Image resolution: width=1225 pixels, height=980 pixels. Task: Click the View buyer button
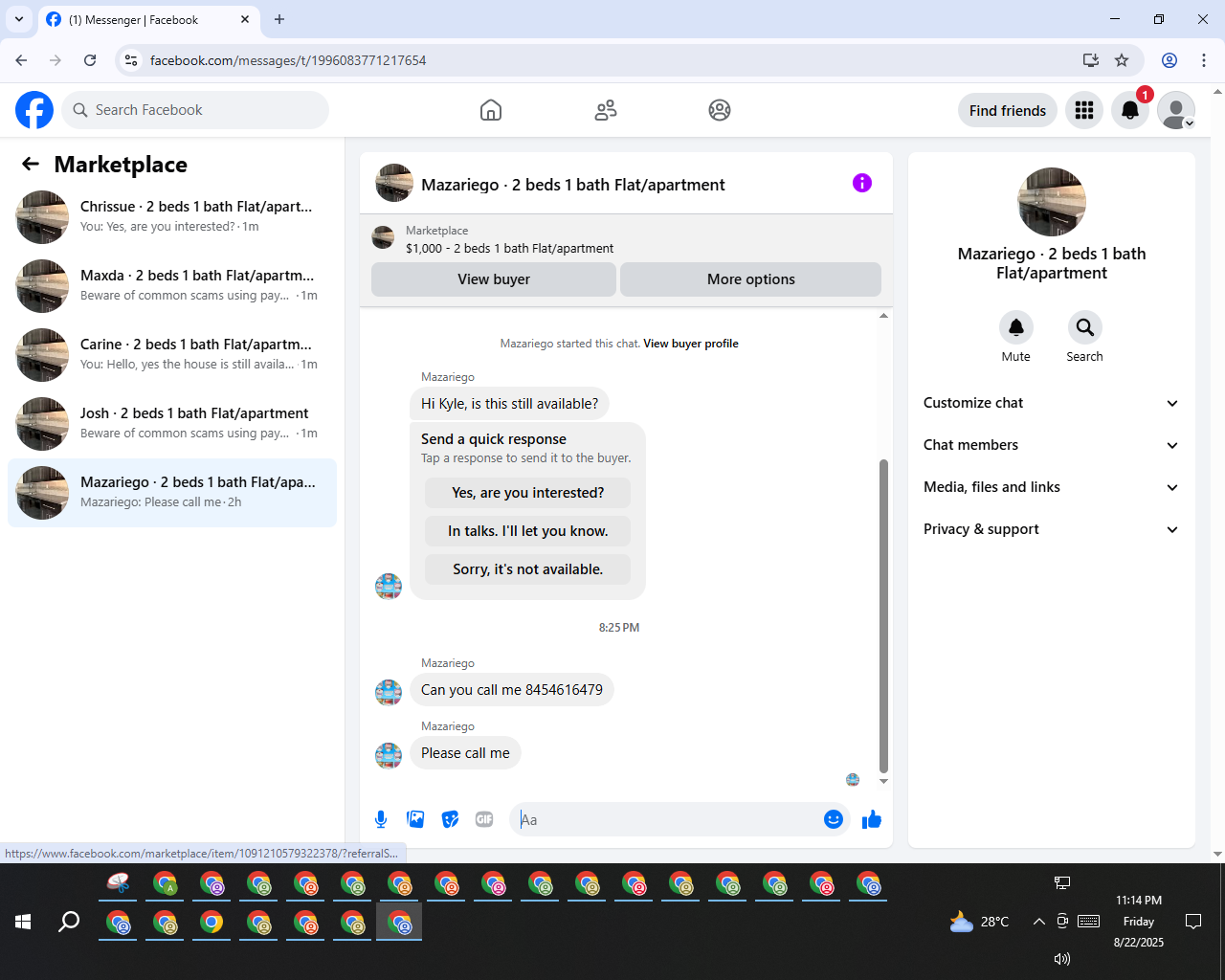pyautogui.click(x=494, y=279)
